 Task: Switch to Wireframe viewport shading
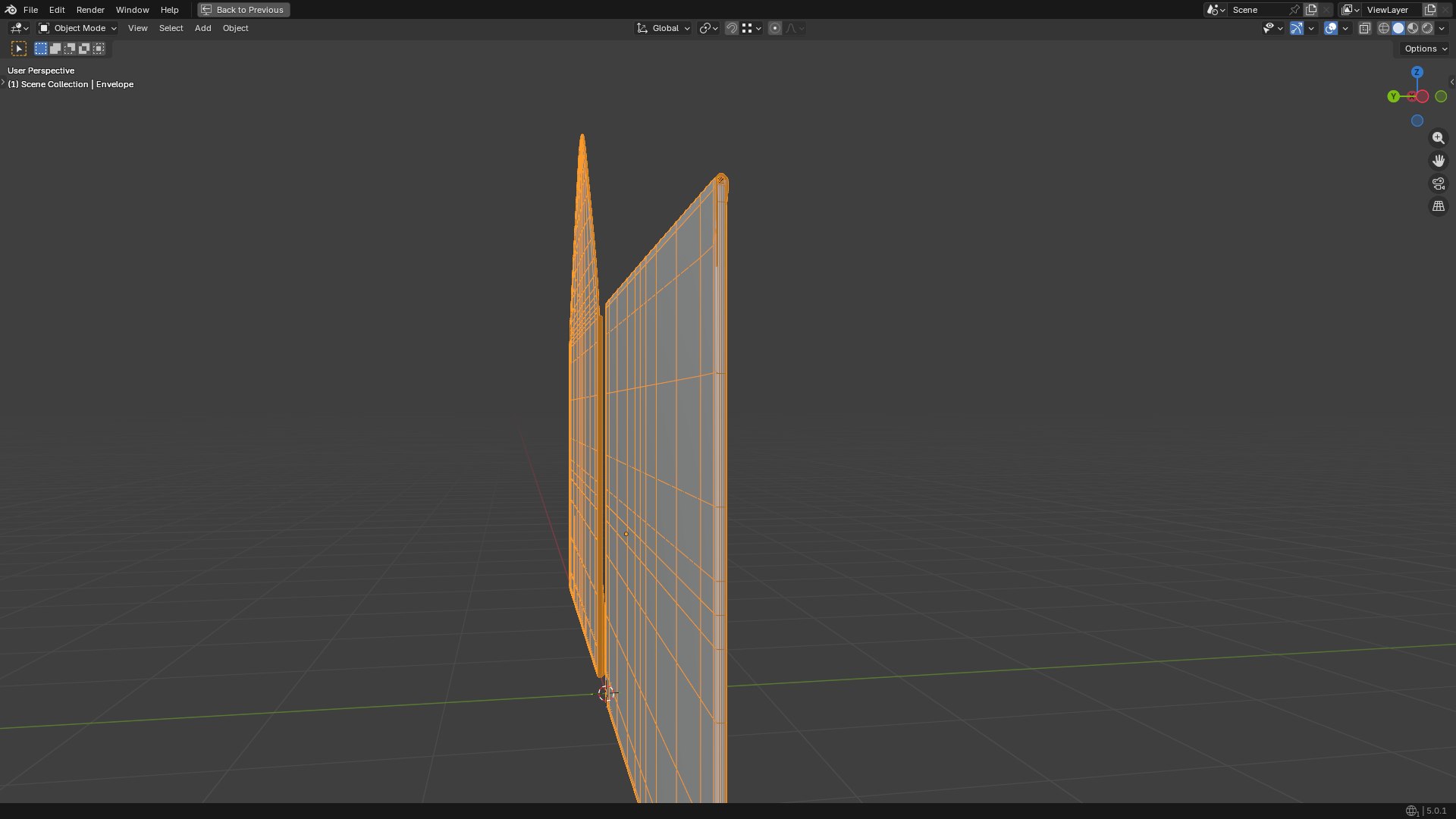coord(1384,28)
